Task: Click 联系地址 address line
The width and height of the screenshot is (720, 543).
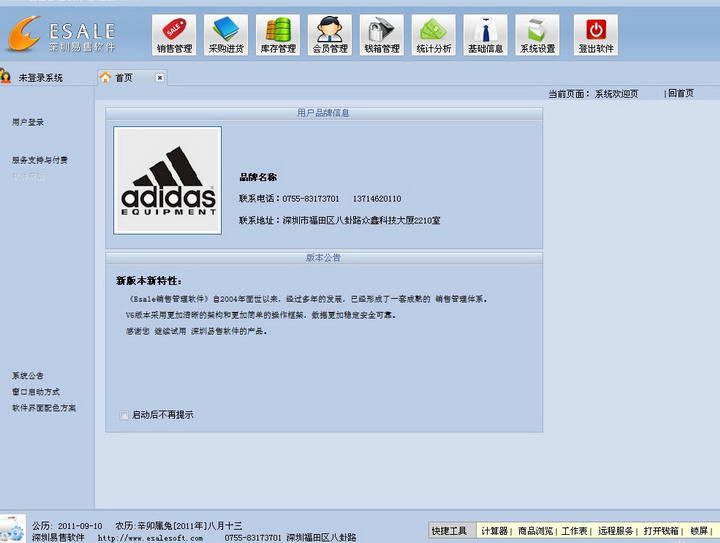Action: click(x=339, y=220)
